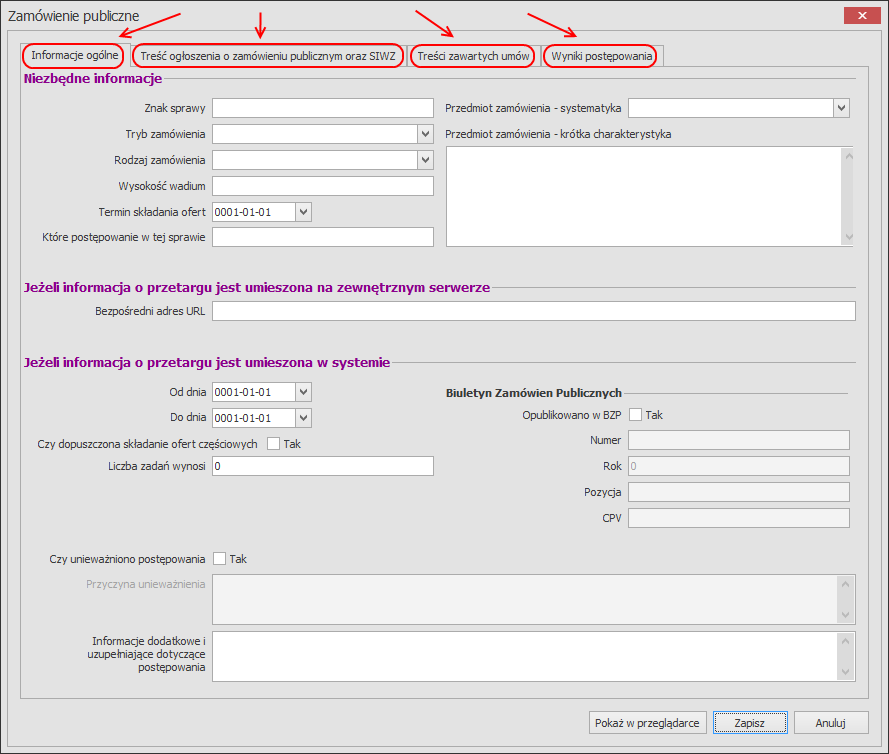Click the Które postępowanie w tej sprawie field

coord(323,237)
